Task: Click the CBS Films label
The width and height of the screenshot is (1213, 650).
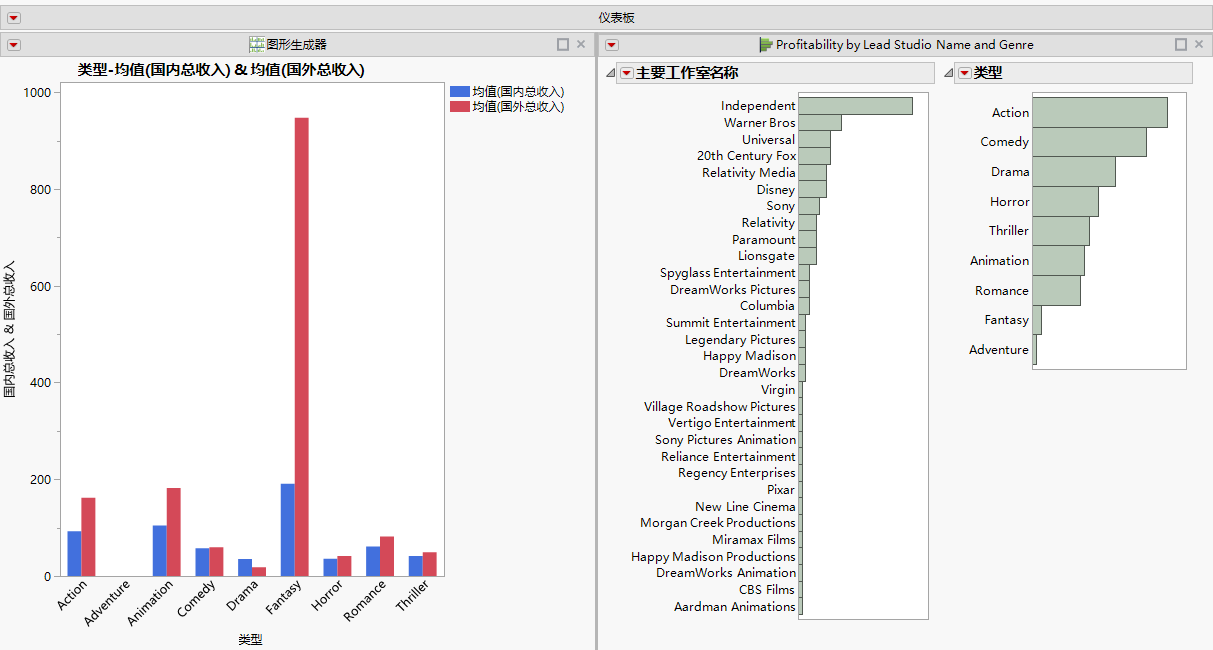Action: tap(767, 590)
